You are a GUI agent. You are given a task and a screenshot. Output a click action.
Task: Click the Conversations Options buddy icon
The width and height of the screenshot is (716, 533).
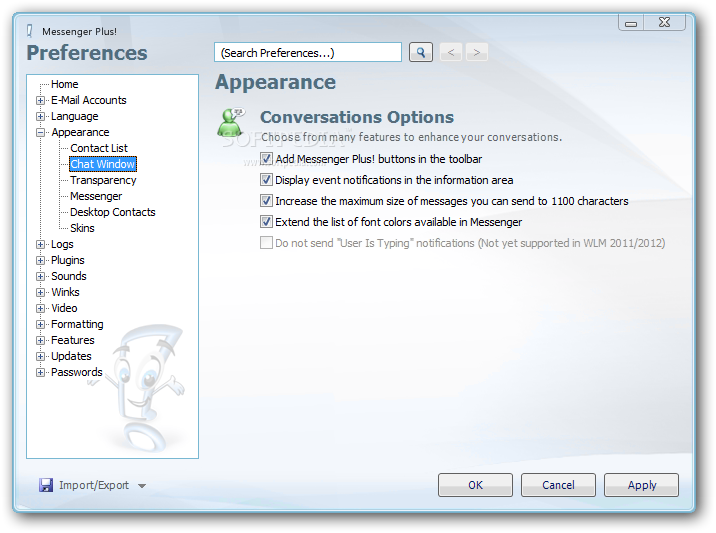point(231,122)
